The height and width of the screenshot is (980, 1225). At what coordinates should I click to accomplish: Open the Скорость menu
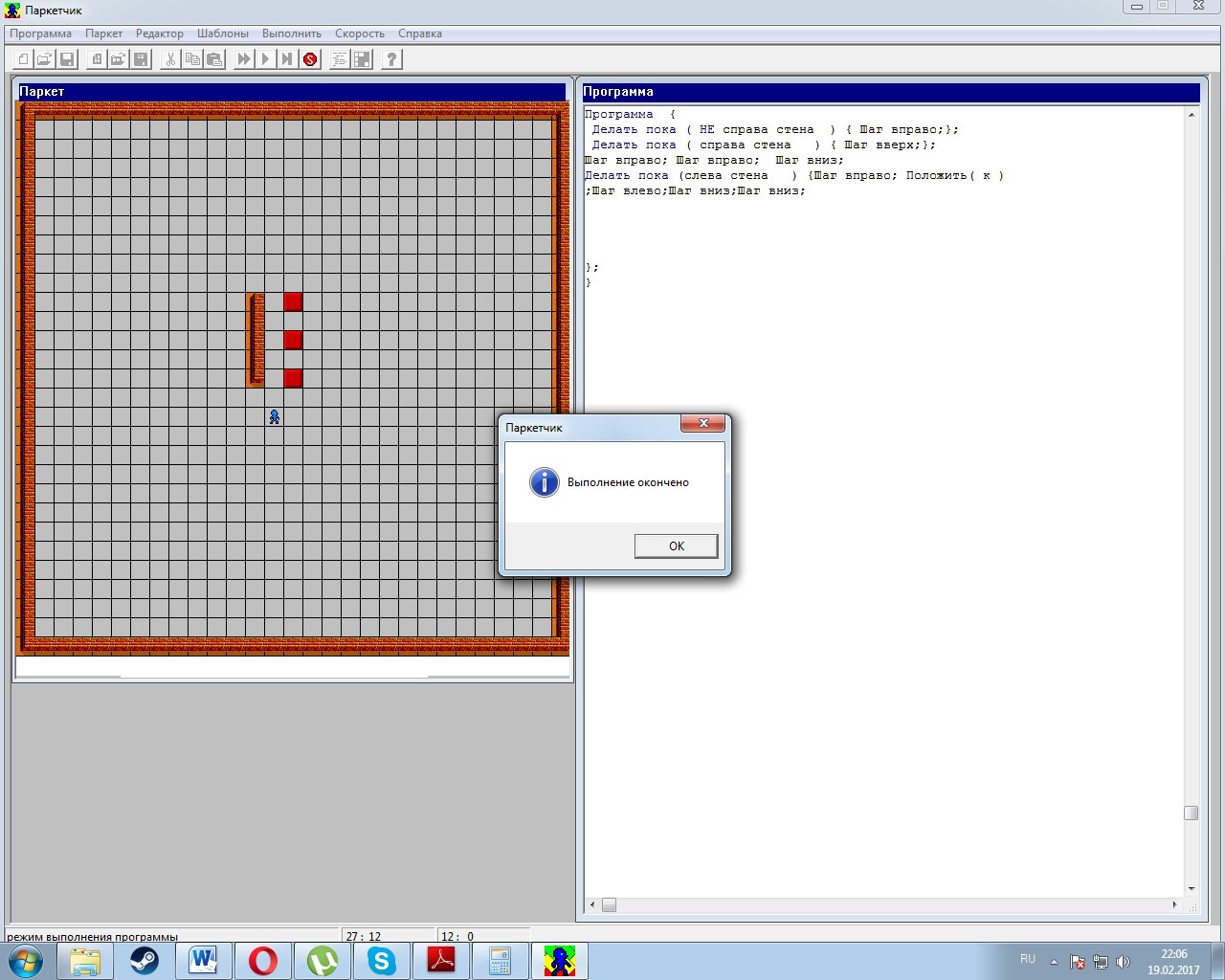pos(360,33)
